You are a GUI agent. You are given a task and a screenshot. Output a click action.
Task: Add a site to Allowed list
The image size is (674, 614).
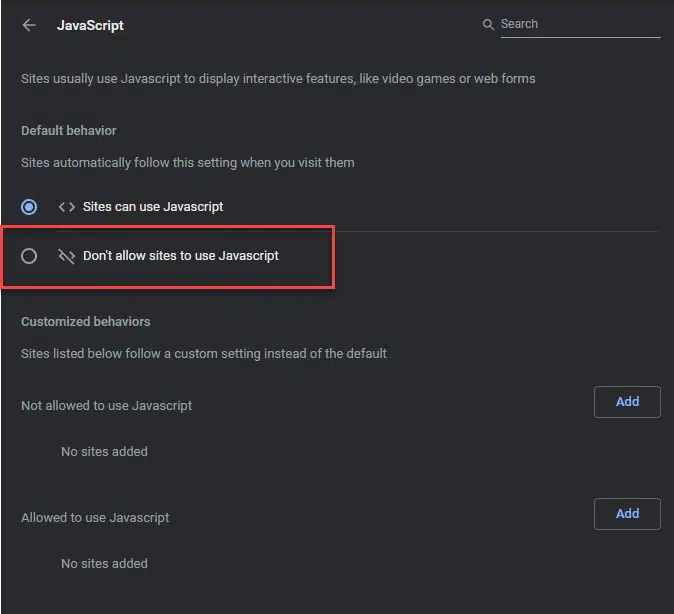point(627,514)
